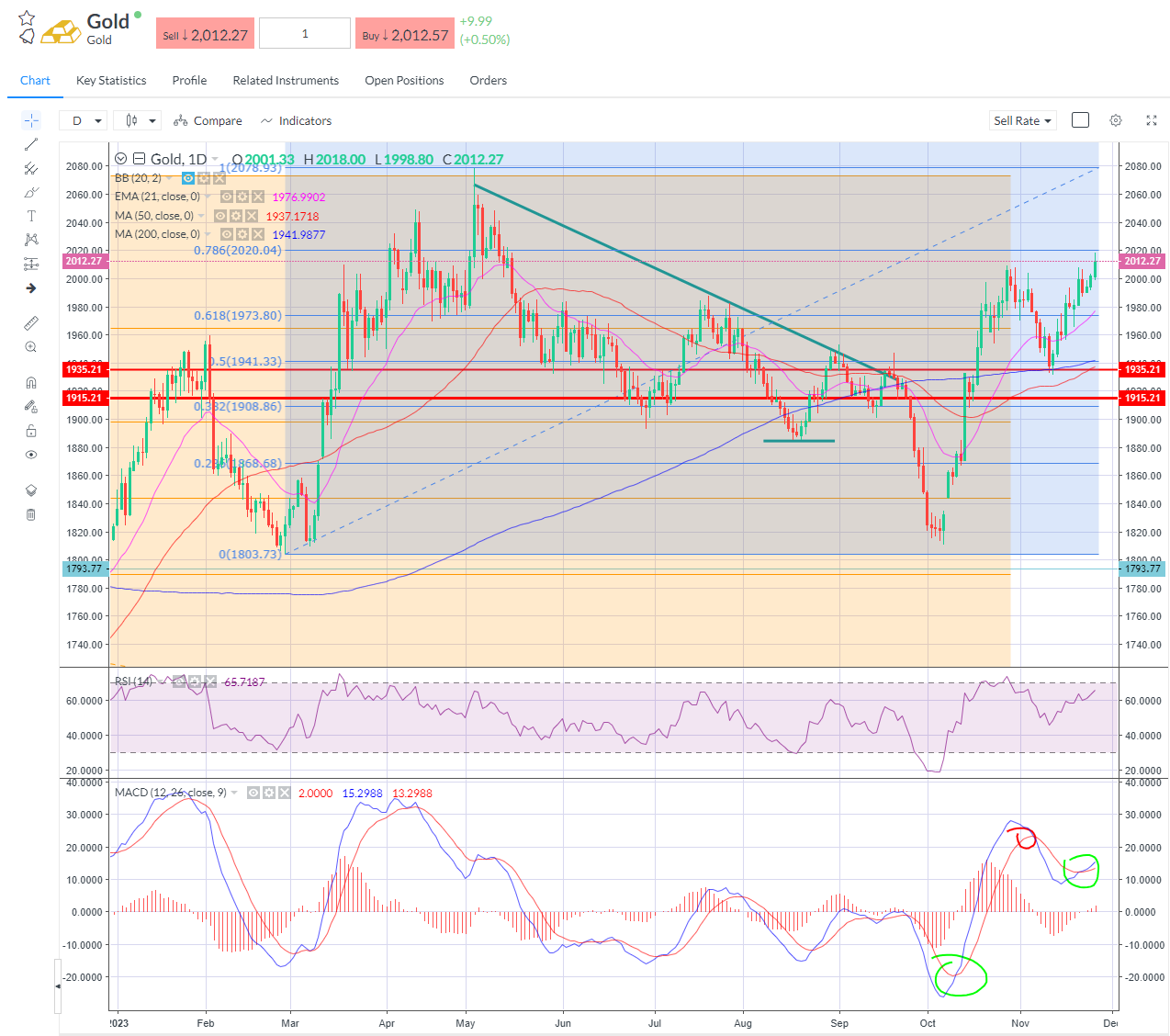The height and width of the screenshot is (1036, 1170).
Task: Switch to the Key Statistics tab
Action: [x=111, y=81]
